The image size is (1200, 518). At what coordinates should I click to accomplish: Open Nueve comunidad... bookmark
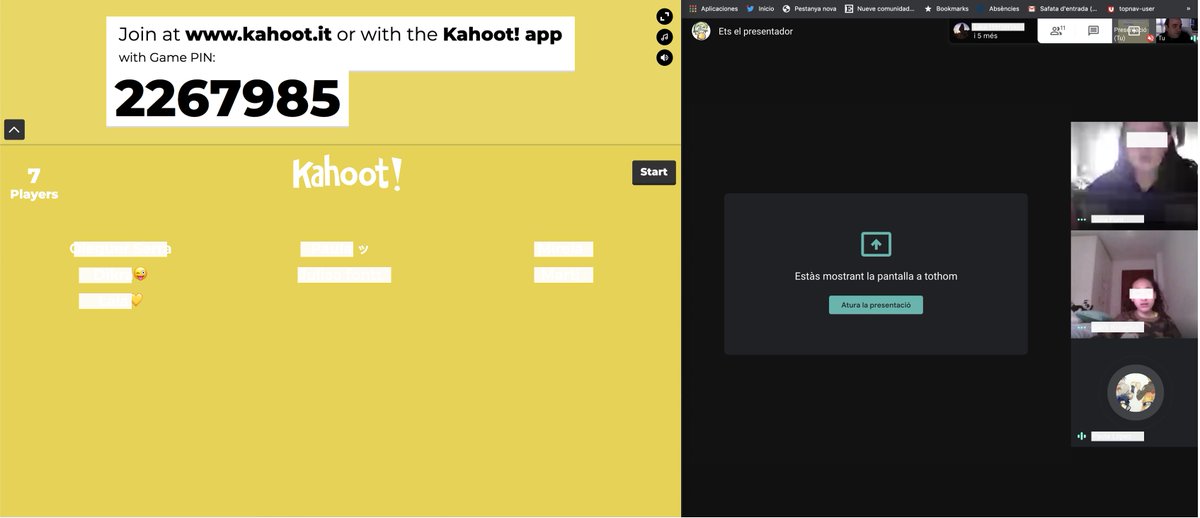click(x=880, y=8)
